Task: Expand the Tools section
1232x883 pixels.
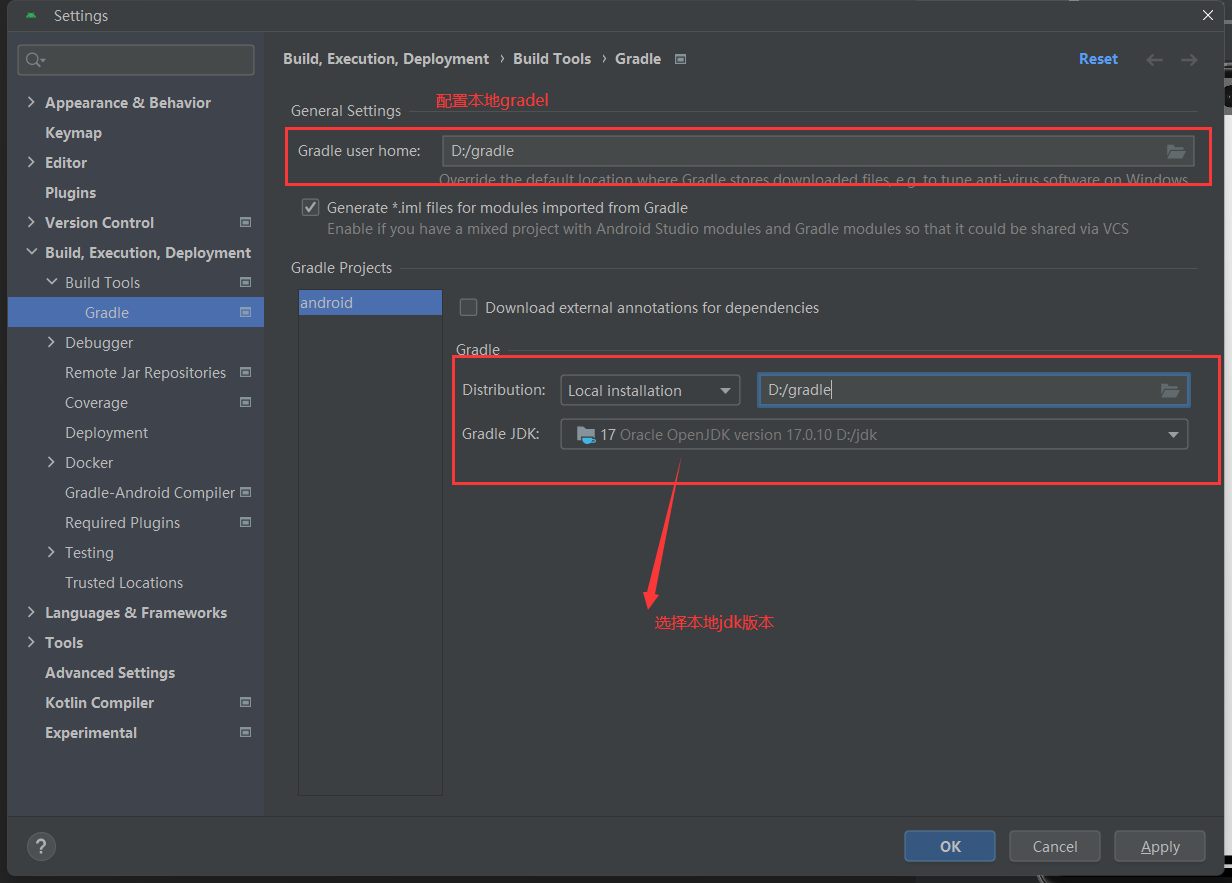Action: [31, 642]
